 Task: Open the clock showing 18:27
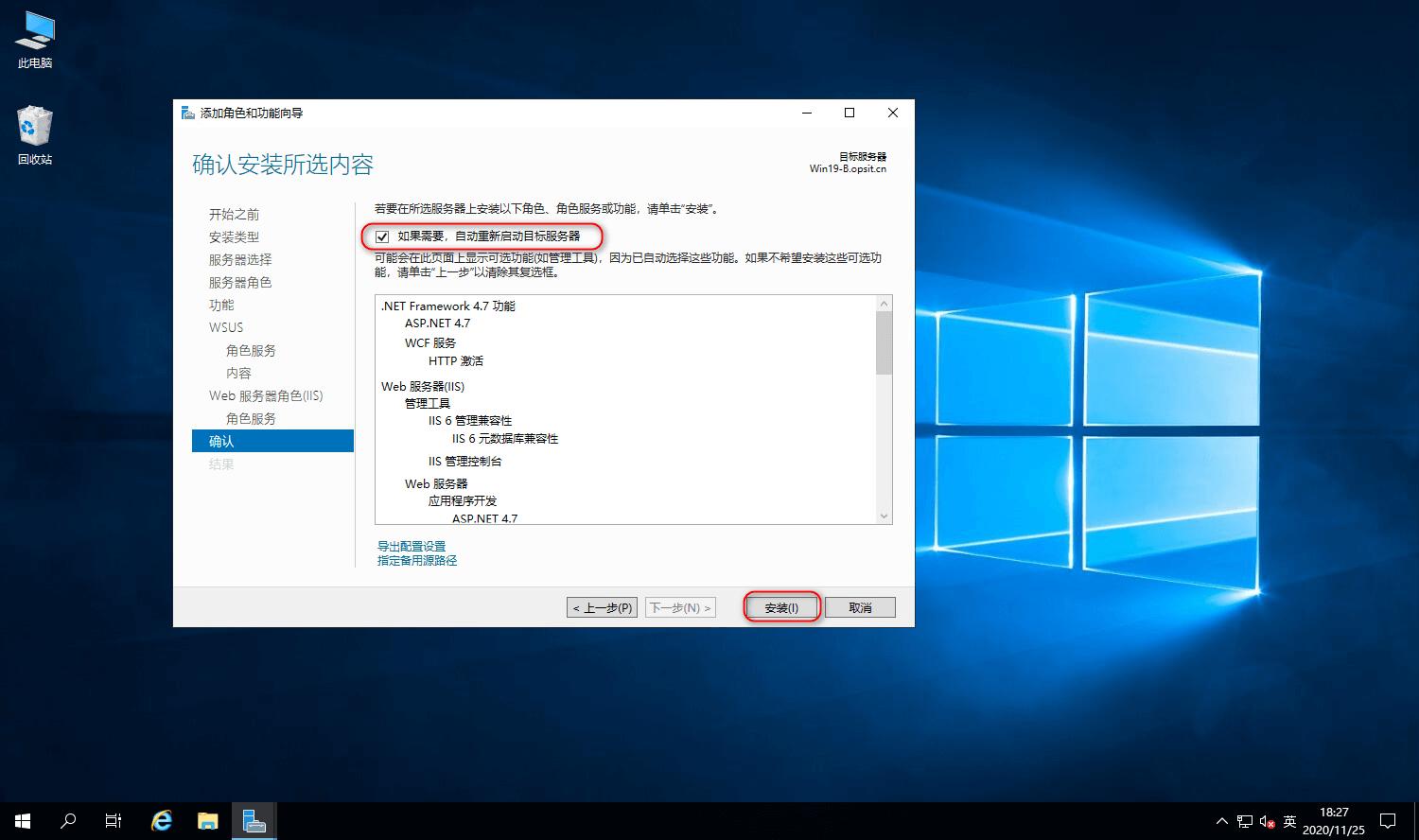point(1334,821)
